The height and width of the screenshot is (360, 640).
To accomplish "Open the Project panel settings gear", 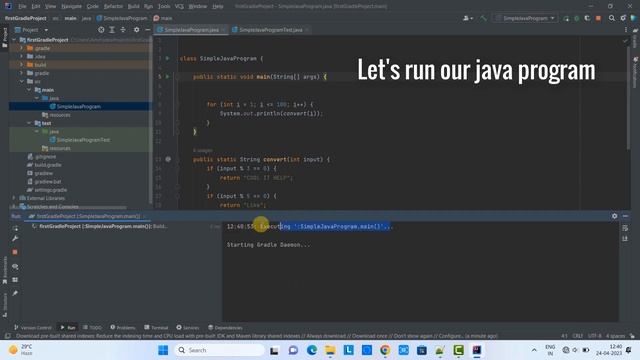I will (x=136, y=30).
